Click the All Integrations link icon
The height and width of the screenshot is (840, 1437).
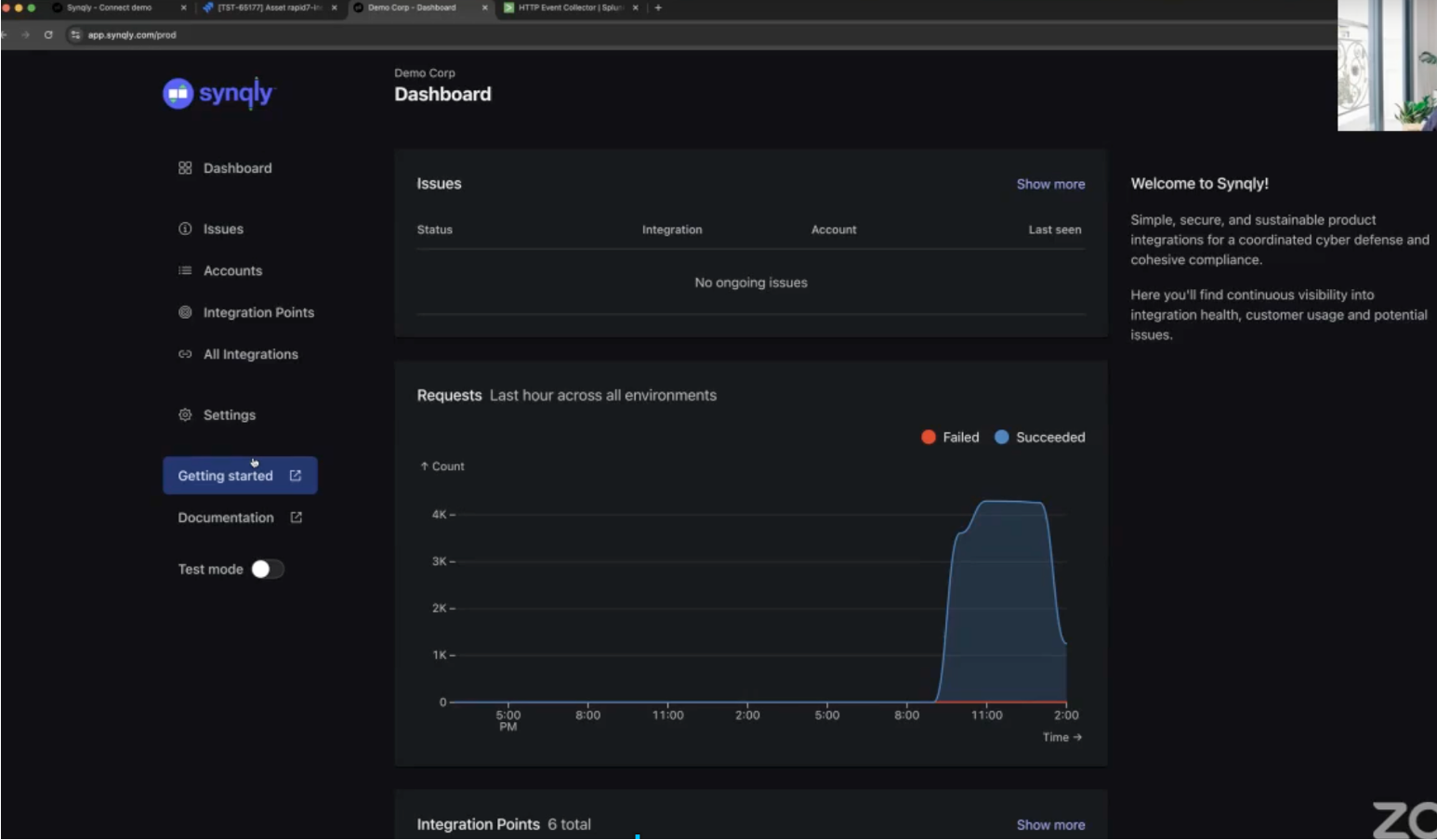pyautogui.click(x=185, y=354)
